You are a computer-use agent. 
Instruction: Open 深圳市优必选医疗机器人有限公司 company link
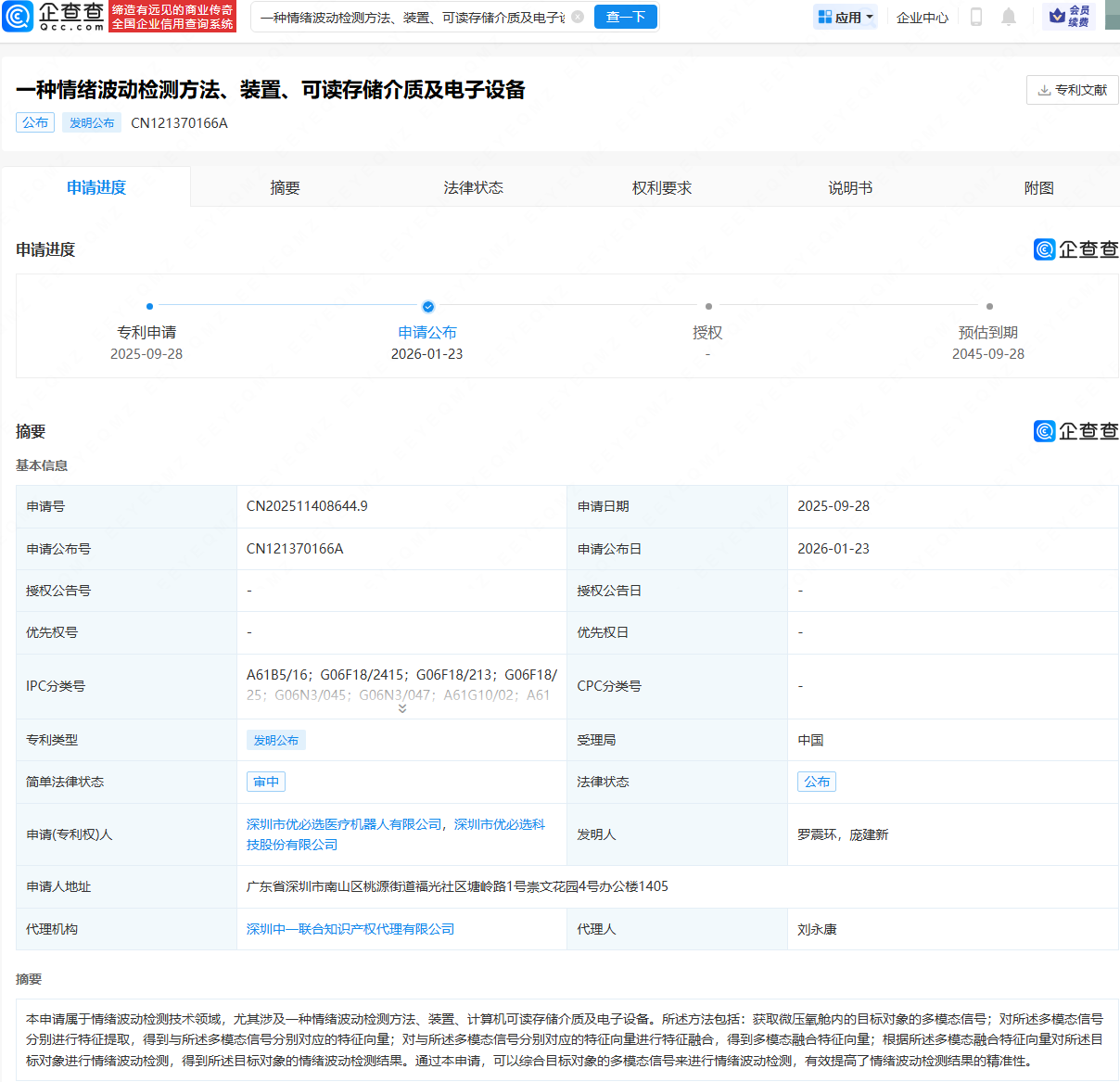coord(344,824)
